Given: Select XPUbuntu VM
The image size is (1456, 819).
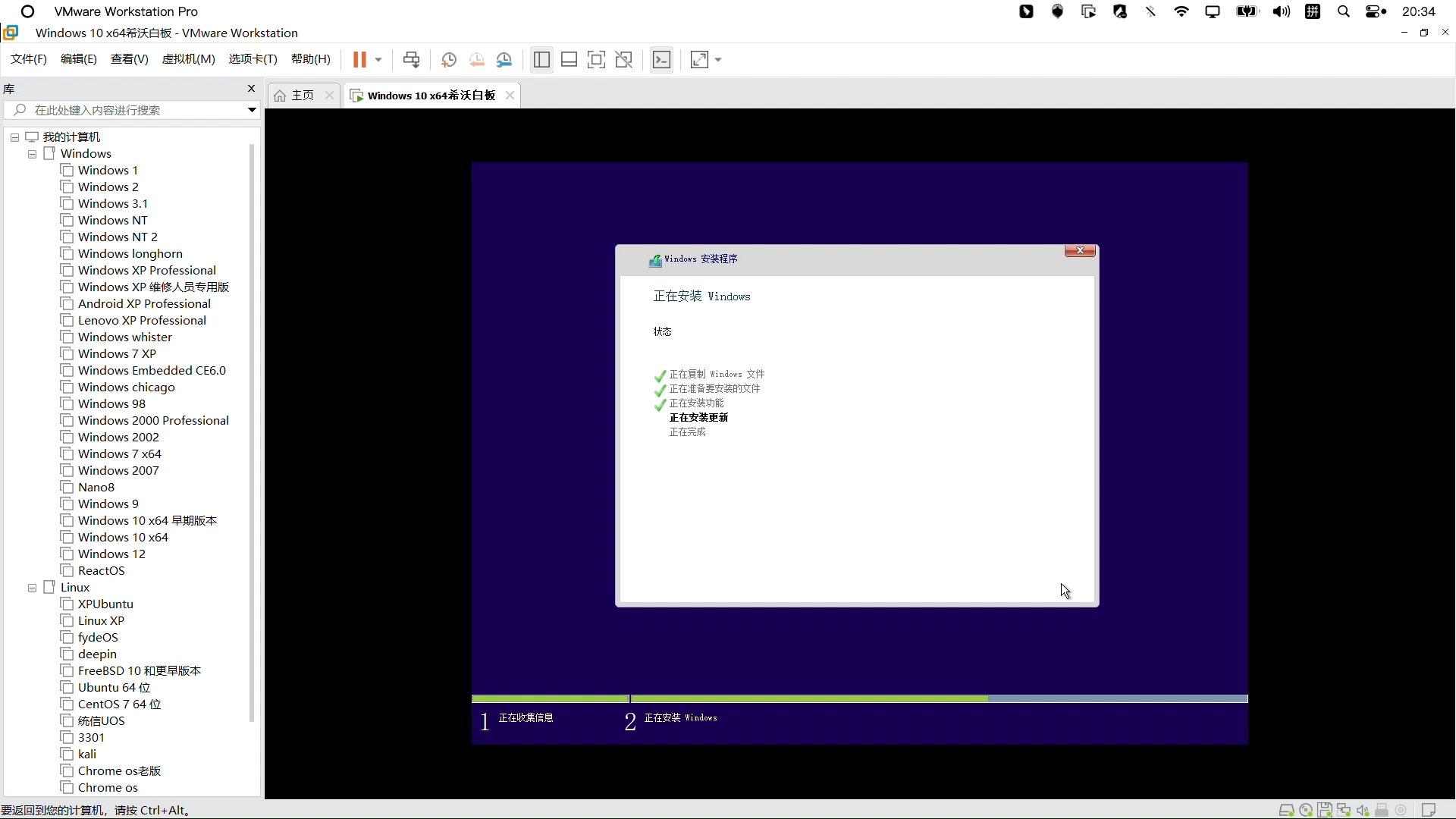Looking at the screenshot, I should (105, 604).
